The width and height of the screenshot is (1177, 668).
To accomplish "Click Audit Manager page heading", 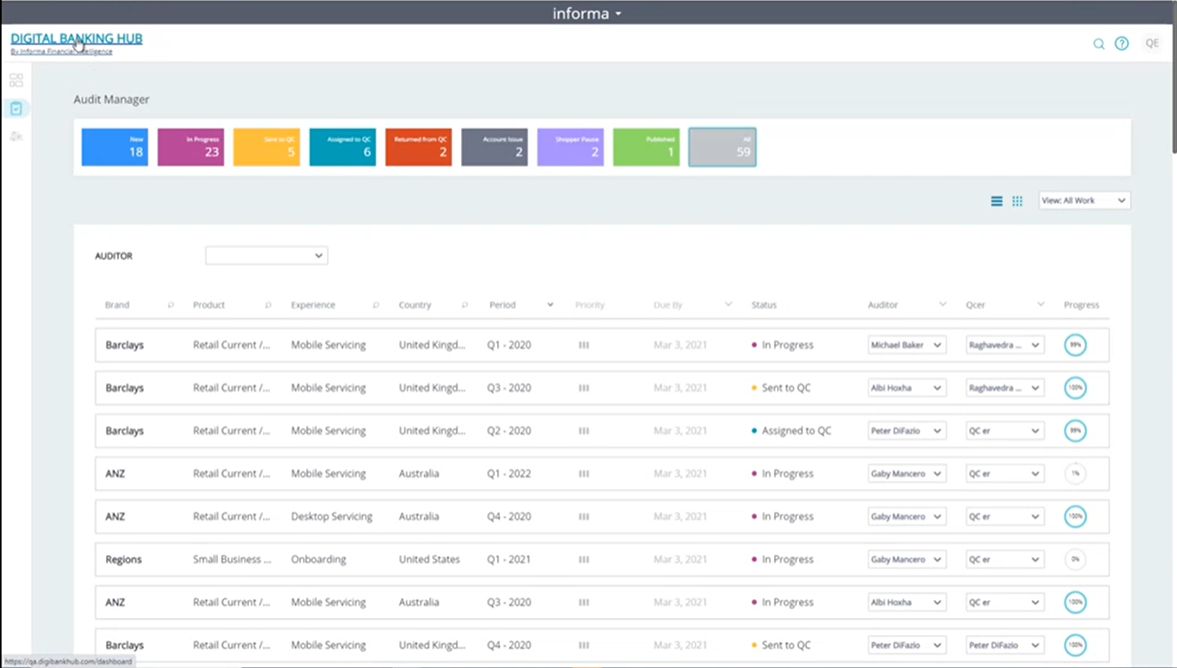I will [111, 99].
